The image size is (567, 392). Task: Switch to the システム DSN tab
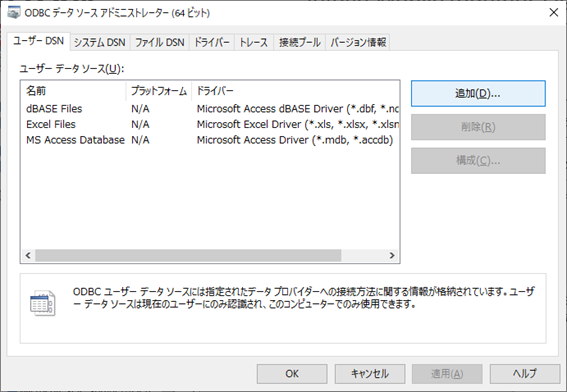pyautogui.click(x=99, y=42)
